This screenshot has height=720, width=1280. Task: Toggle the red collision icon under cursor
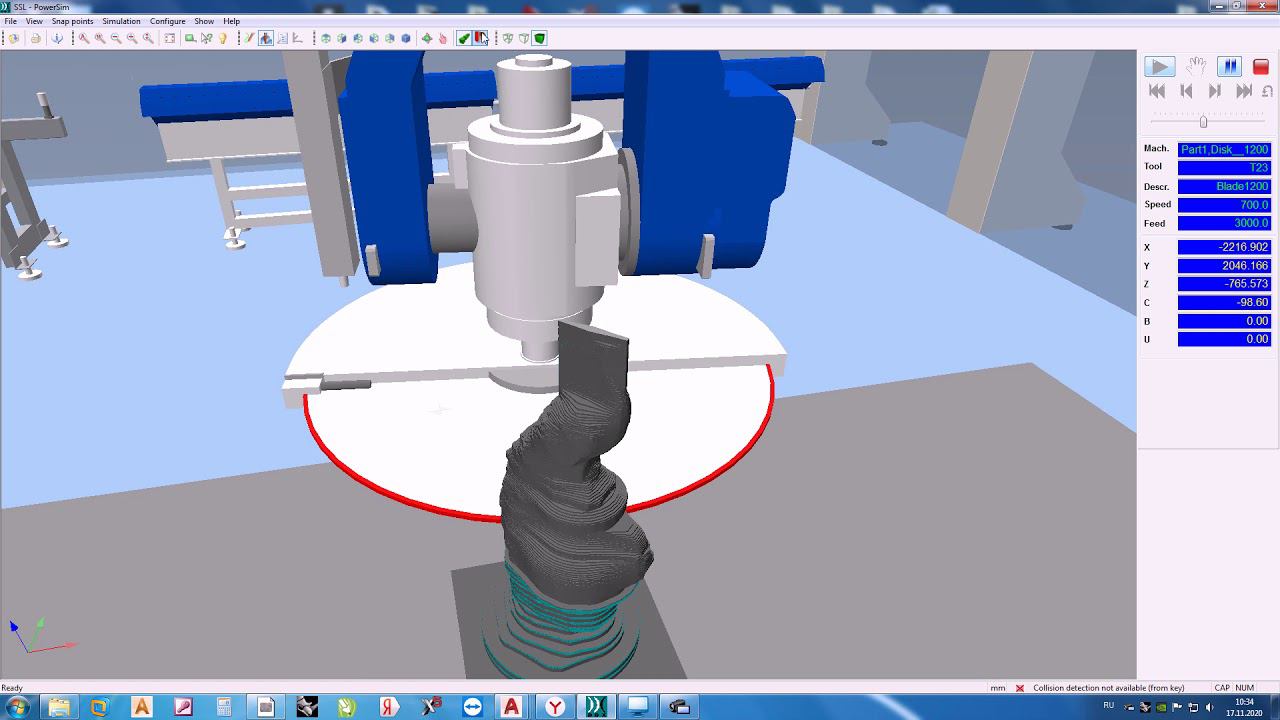pos(481,38)
